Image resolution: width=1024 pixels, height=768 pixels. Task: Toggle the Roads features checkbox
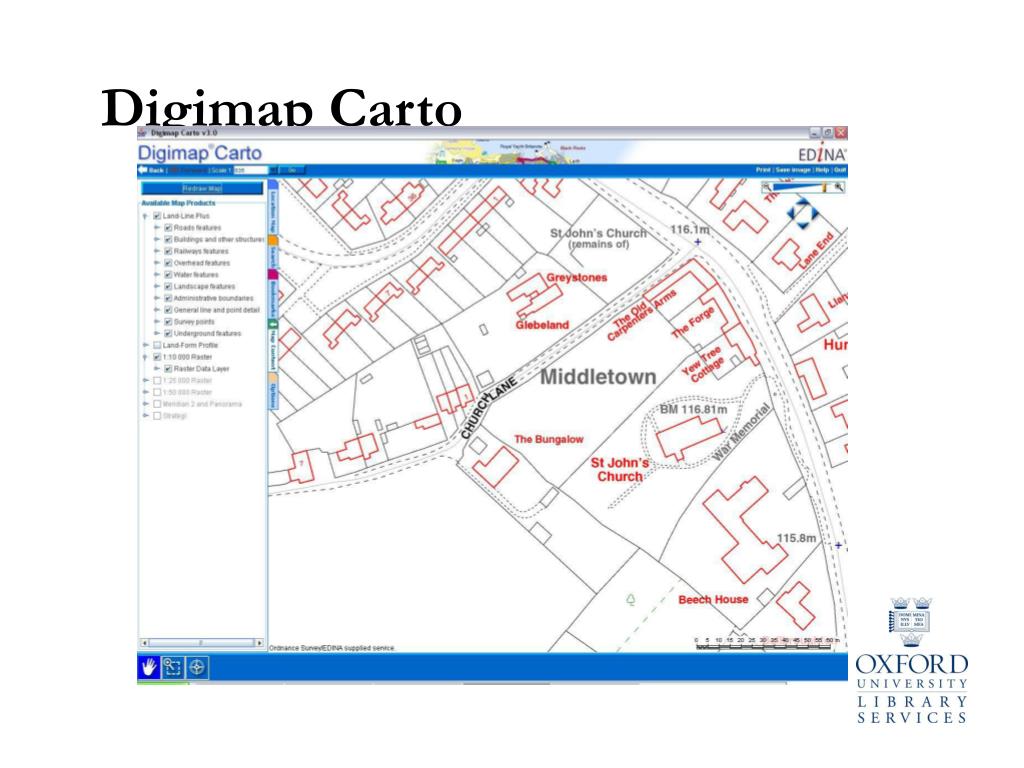pos(168,228)
